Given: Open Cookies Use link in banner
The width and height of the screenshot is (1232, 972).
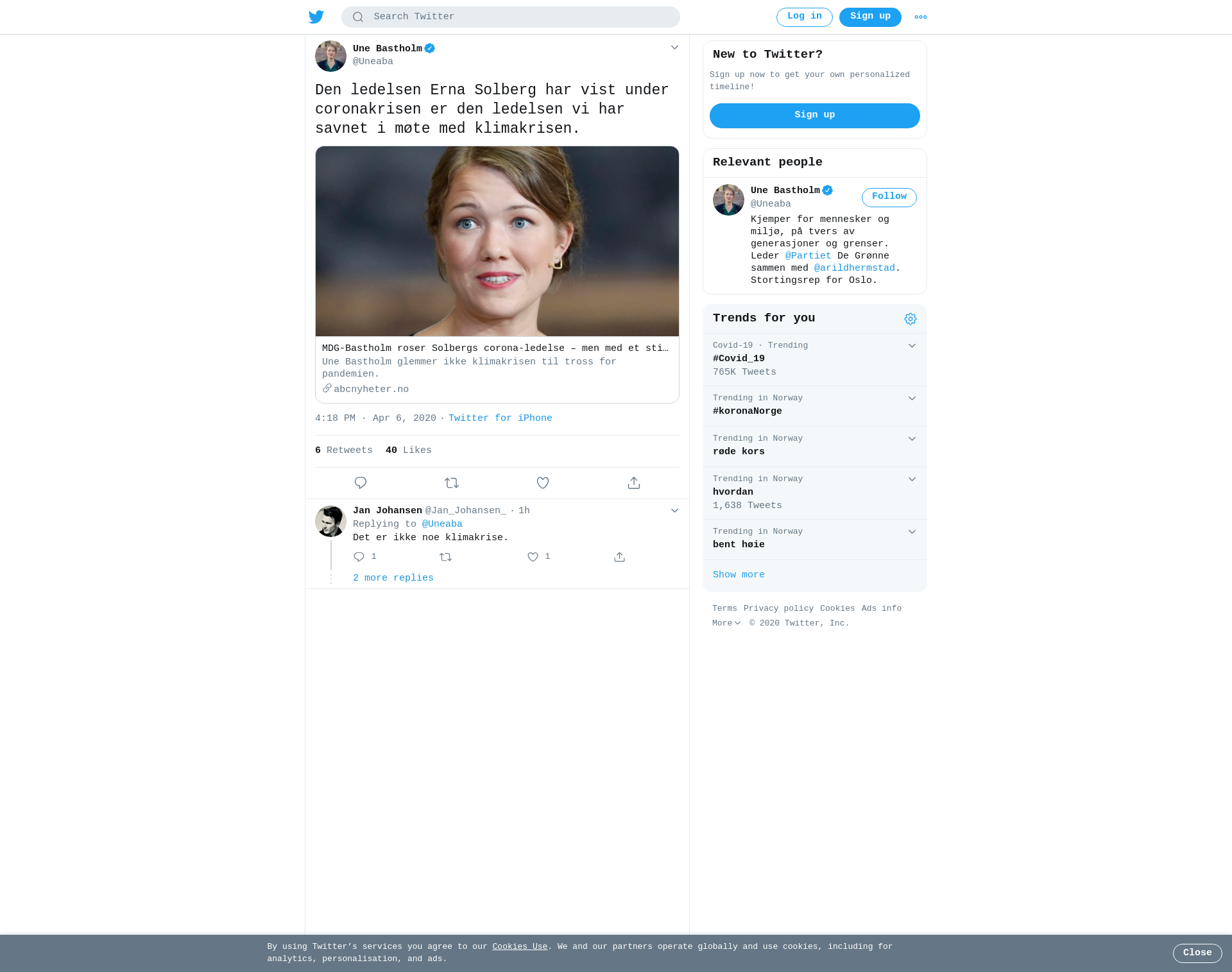Looking at the screenshot, I should 520,947.
